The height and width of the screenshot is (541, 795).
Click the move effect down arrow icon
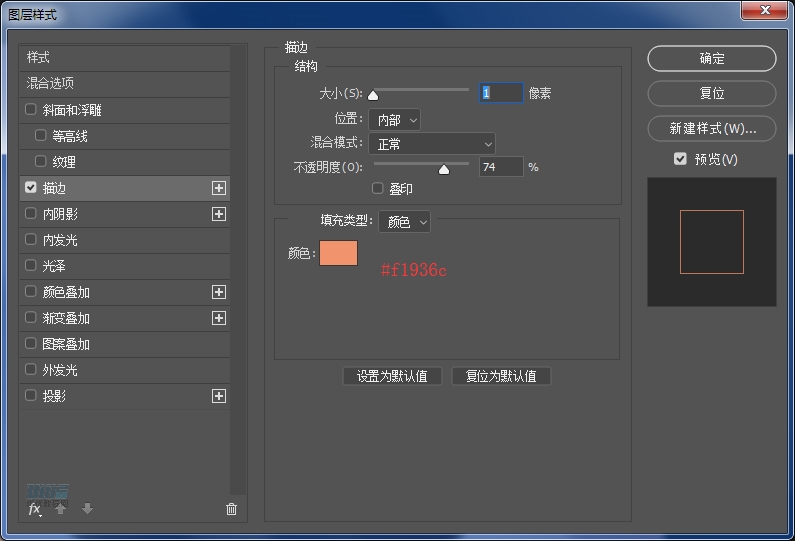click(87, 509)
